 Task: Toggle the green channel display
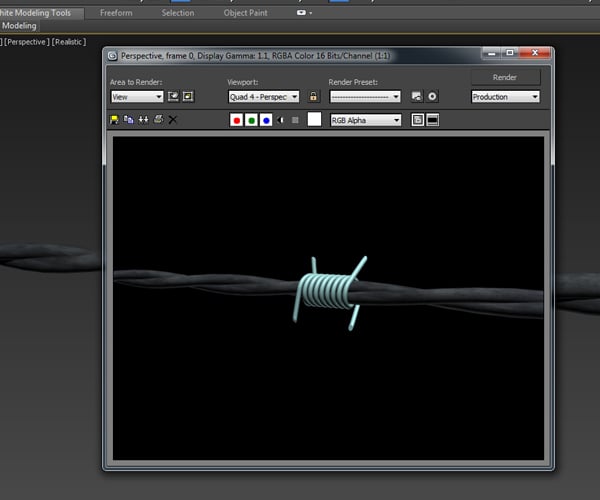pyautogui.click(x=251, y=120)
